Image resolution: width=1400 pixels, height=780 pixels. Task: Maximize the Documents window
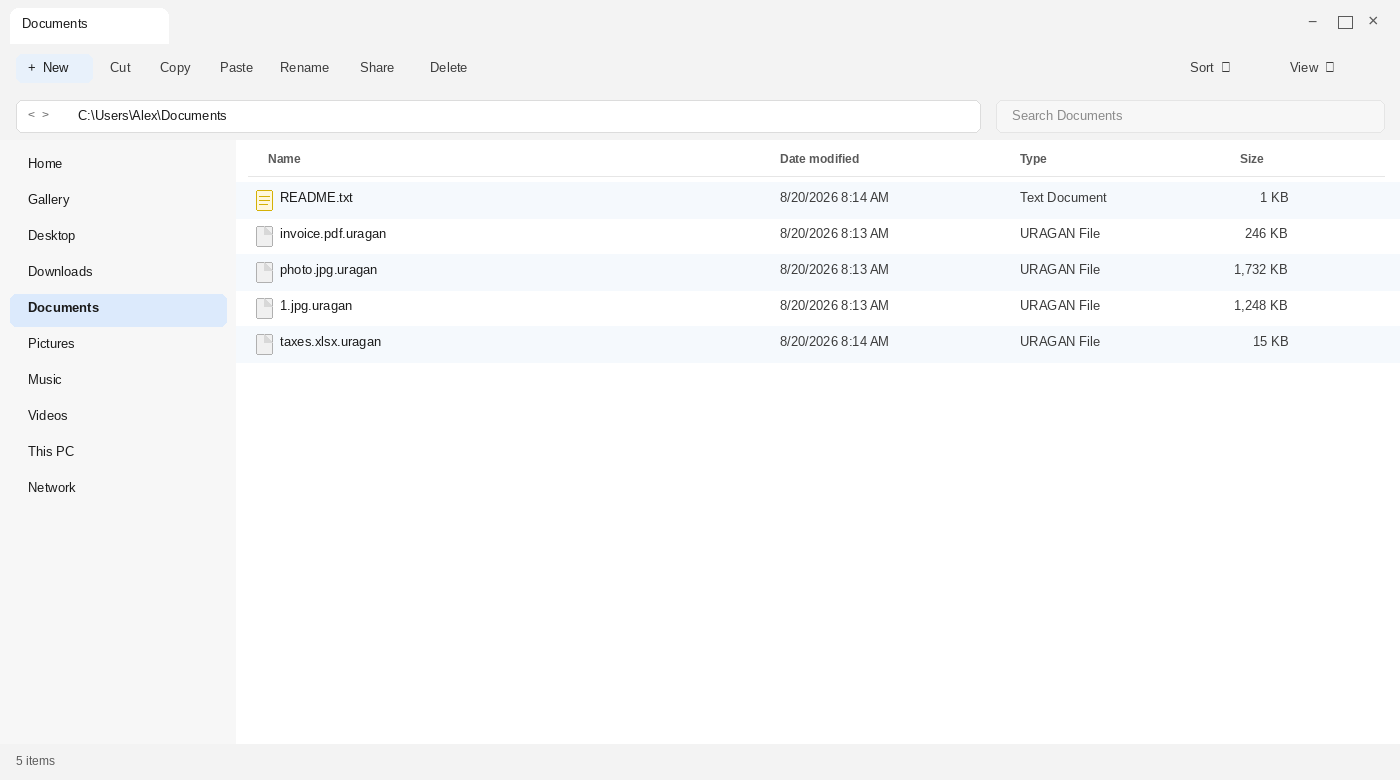(x=1345, y=22)
